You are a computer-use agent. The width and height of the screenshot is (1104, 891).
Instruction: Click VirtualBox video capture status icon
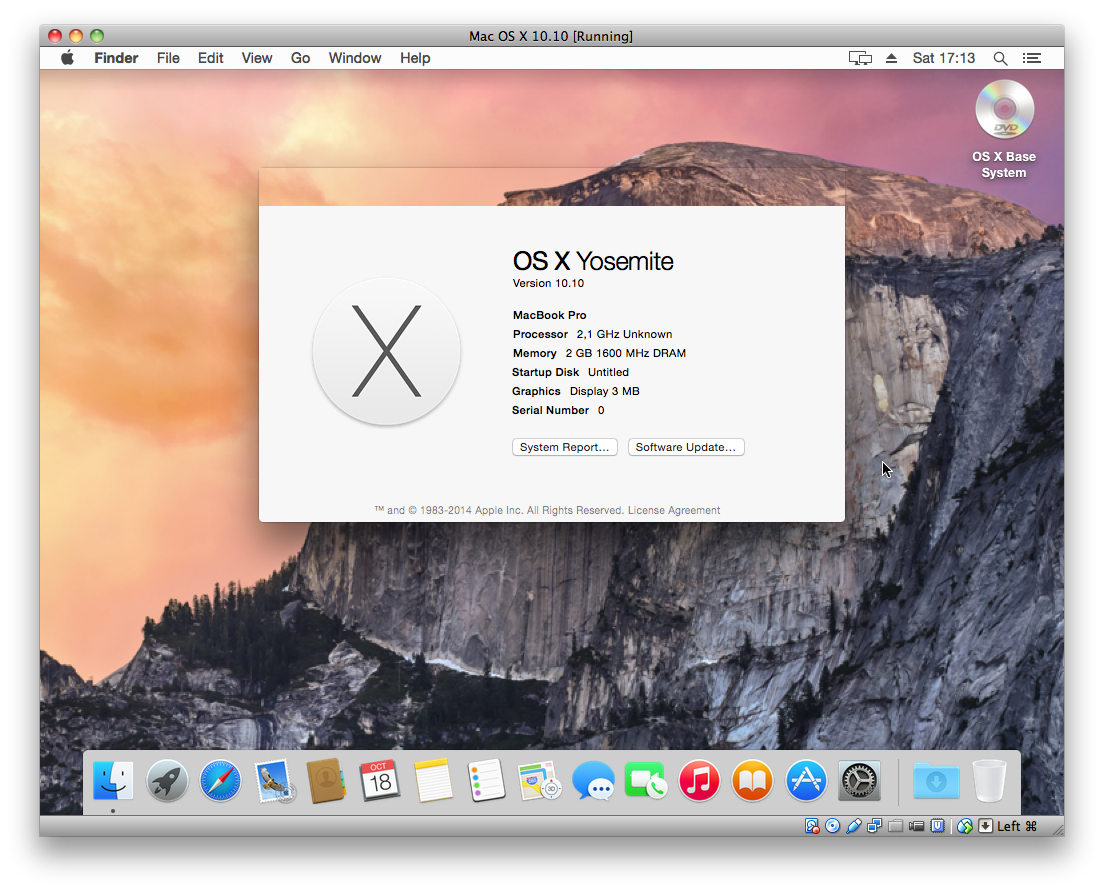(x=916, y=826)
